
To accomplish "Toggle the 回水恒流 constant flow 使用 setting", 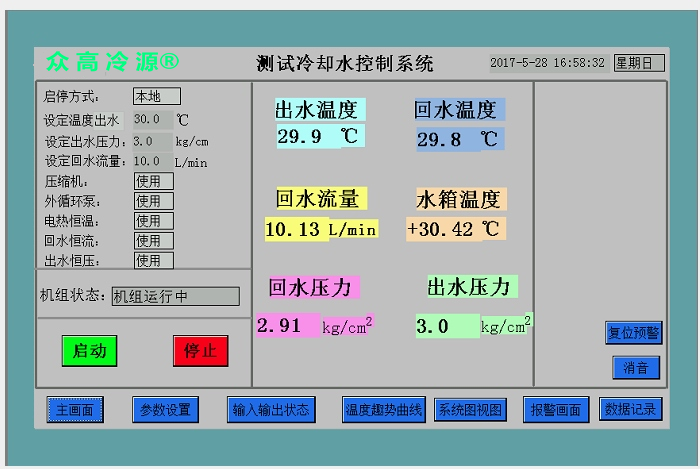I will click(x=153, y=241).
